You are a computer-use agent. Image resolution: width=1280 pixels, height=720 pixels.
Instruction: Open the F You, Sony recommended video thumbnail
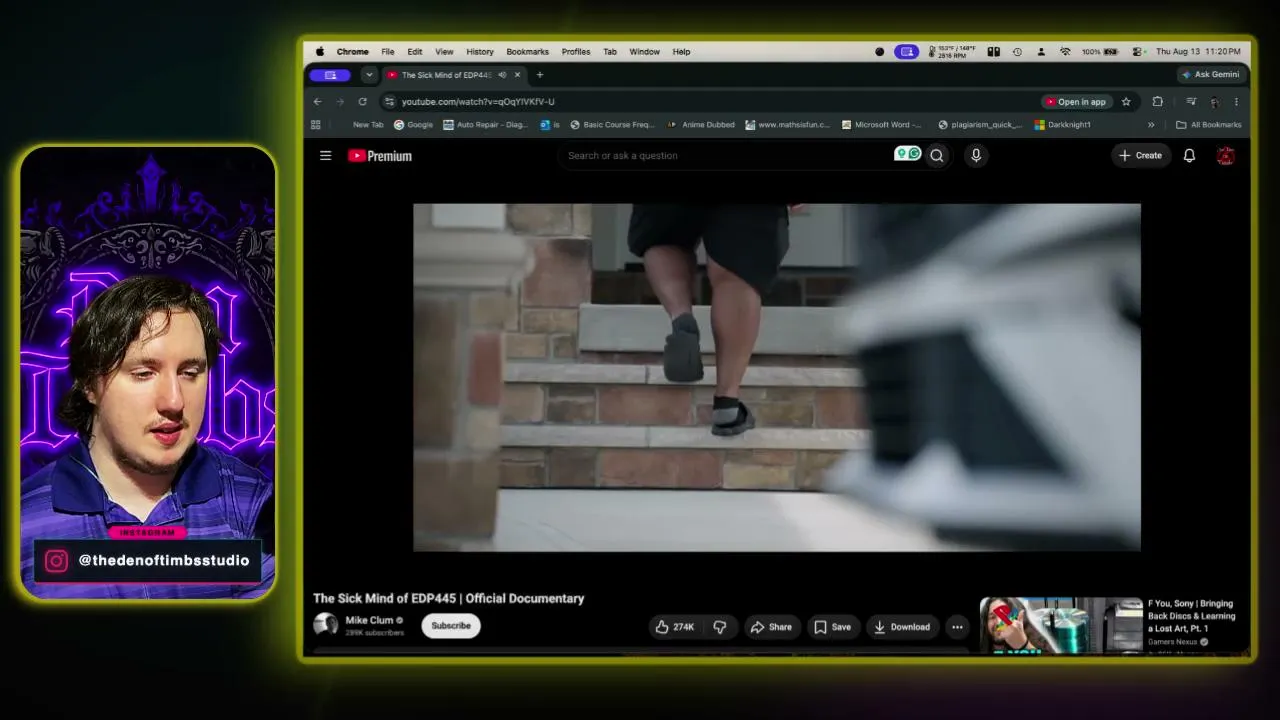(x=1061, y=625)
